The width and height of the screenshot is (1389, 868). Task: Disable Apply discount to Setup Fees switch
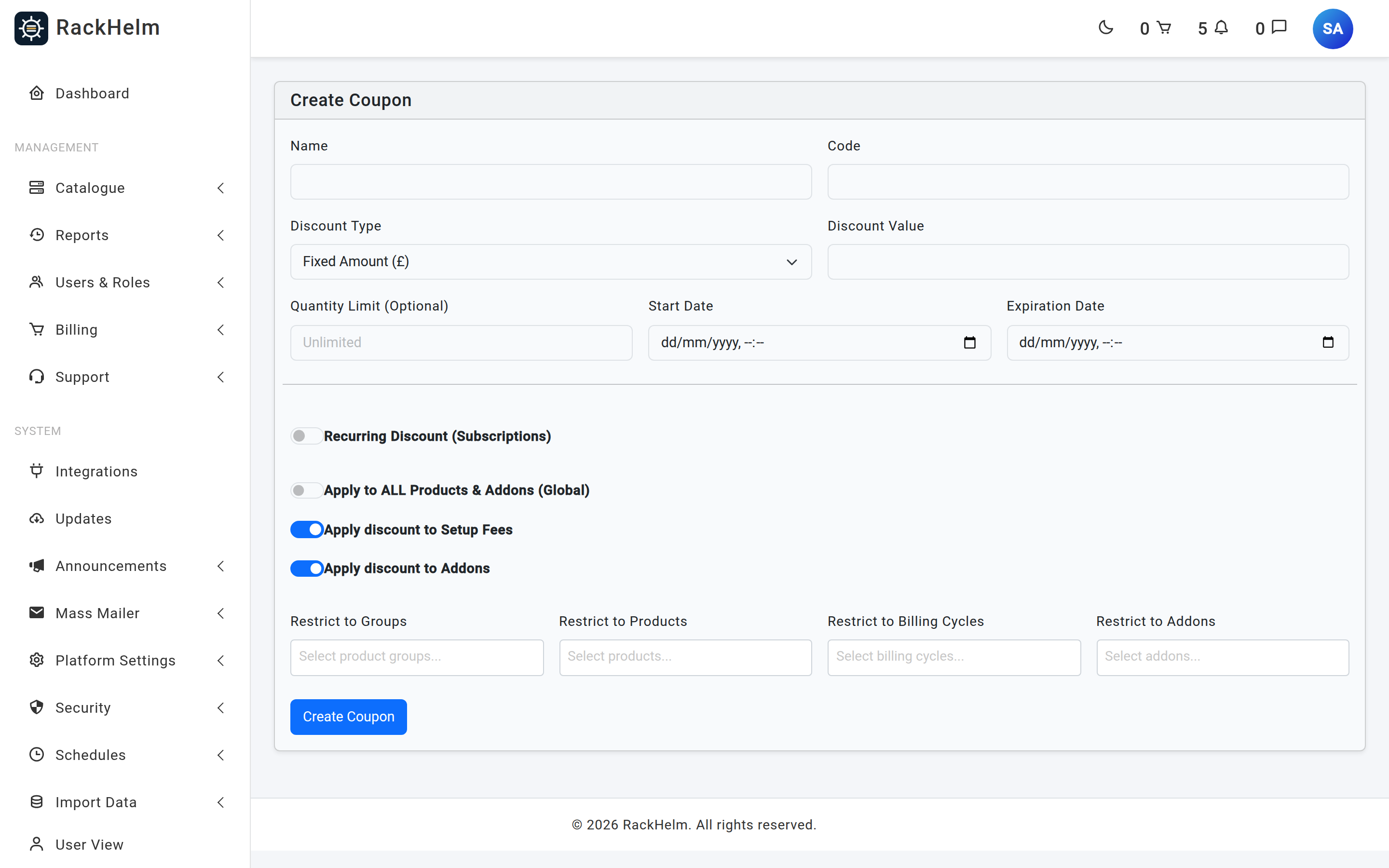coord(307,529)
